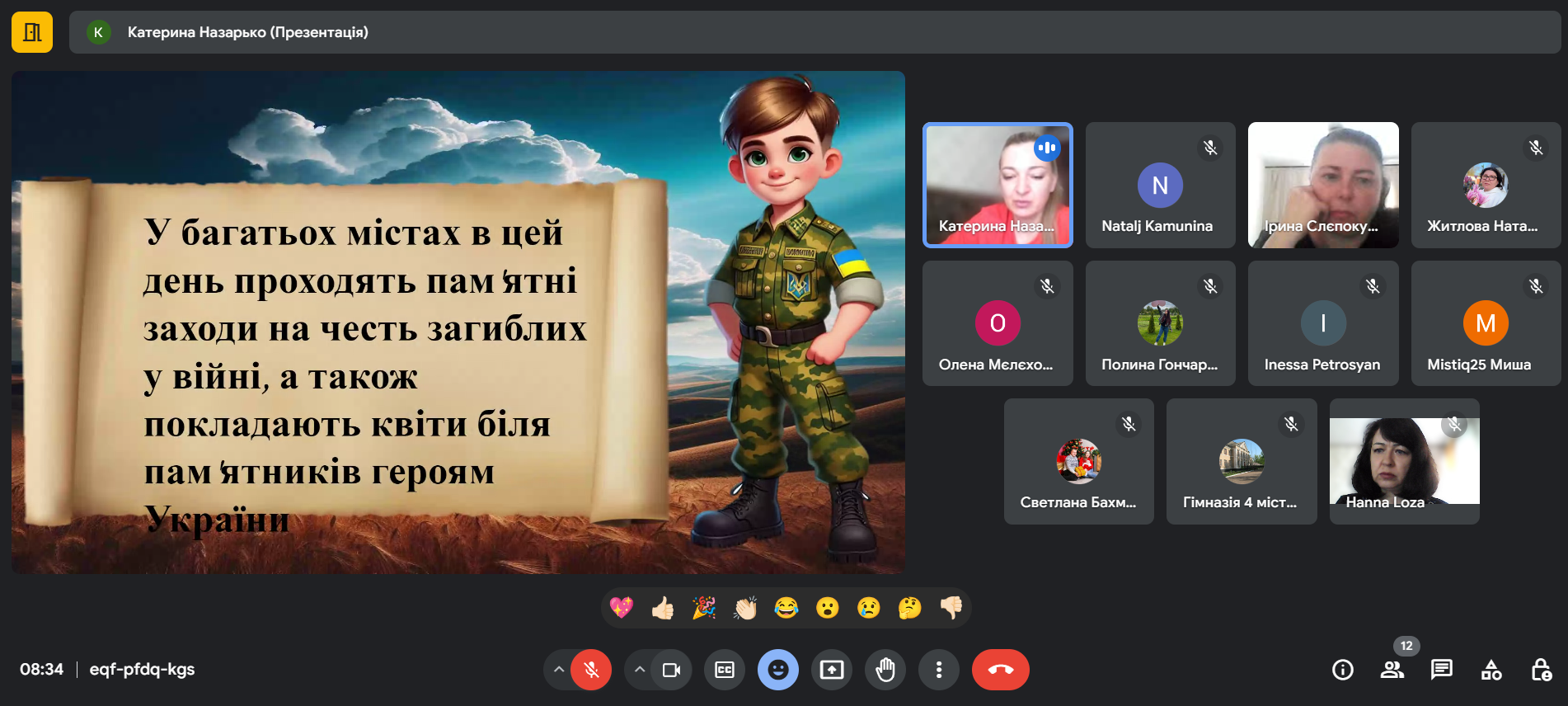The width and height of the screenshot is (1568, 706).
Task: Open the participants list showing 12 people
Action: tap(1392, 670)
